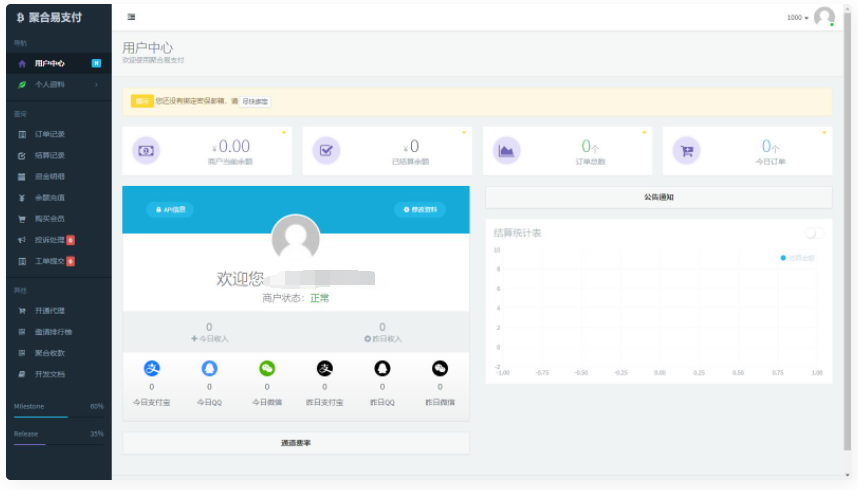The image size is (858, 490).
Task: Toggle the 结算统计表 chart switch
Action: pos(814,233)
